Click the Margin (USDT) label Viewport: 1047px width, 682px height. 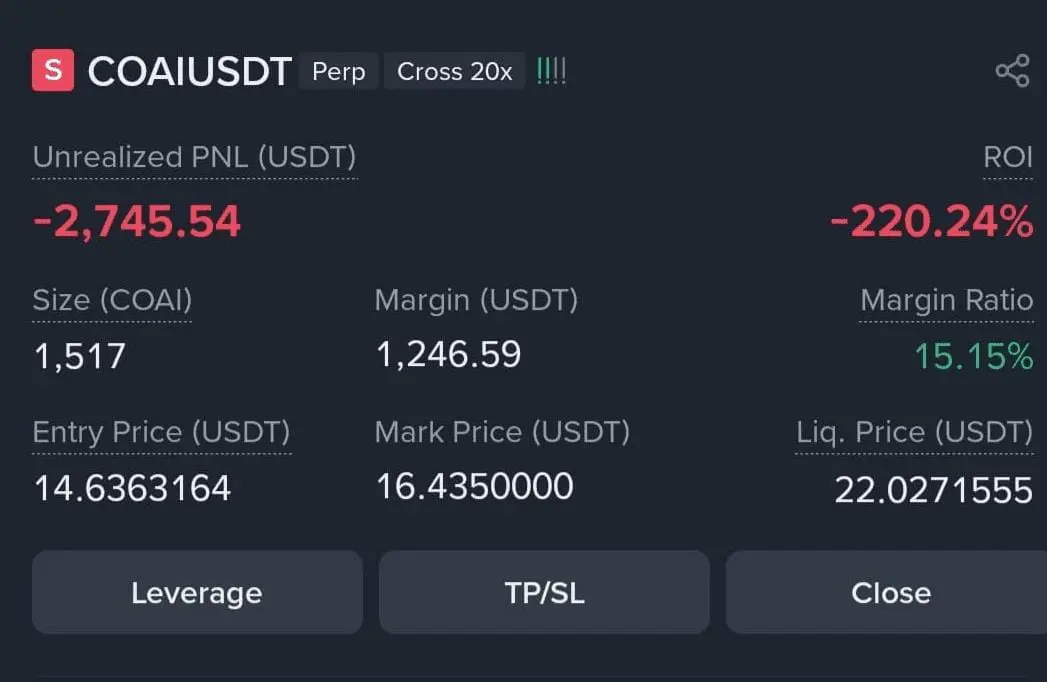click(476, 300)
